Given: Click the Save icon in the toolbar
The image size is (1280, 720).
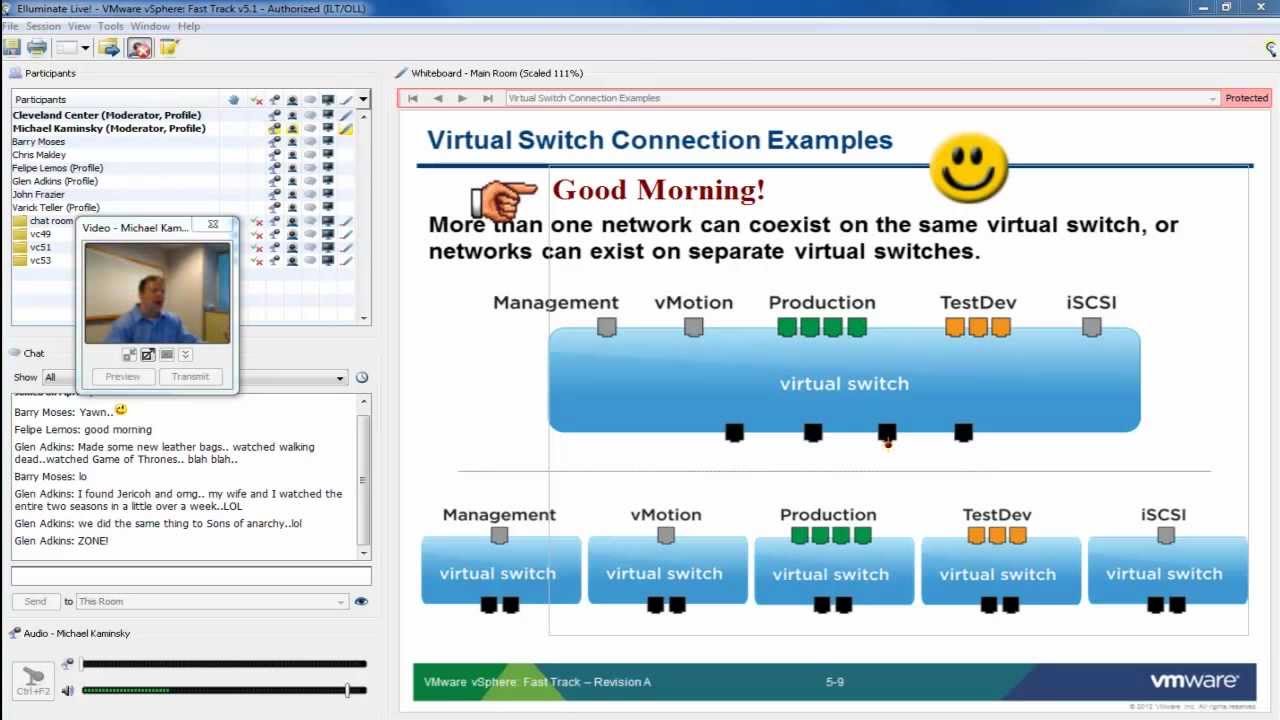Looking at the screenshot, I should click(12, 47).
